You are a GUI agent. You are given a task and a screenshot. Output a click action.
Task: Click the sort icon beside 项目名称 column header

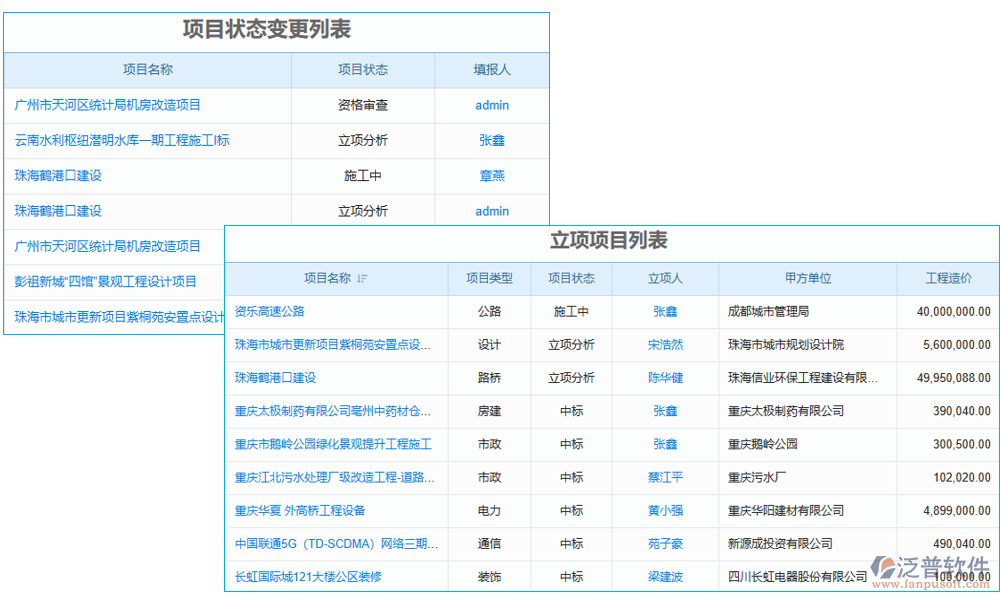[x=363, y=279]
